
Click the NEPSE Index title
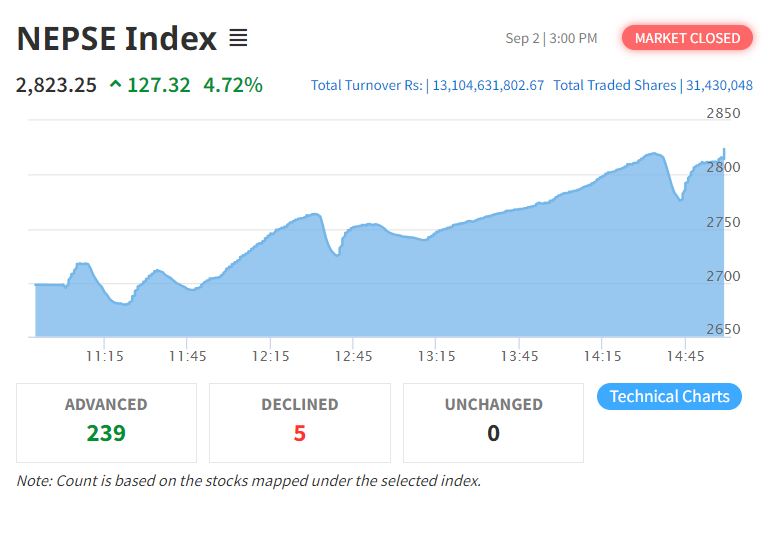tap(117, 39)
